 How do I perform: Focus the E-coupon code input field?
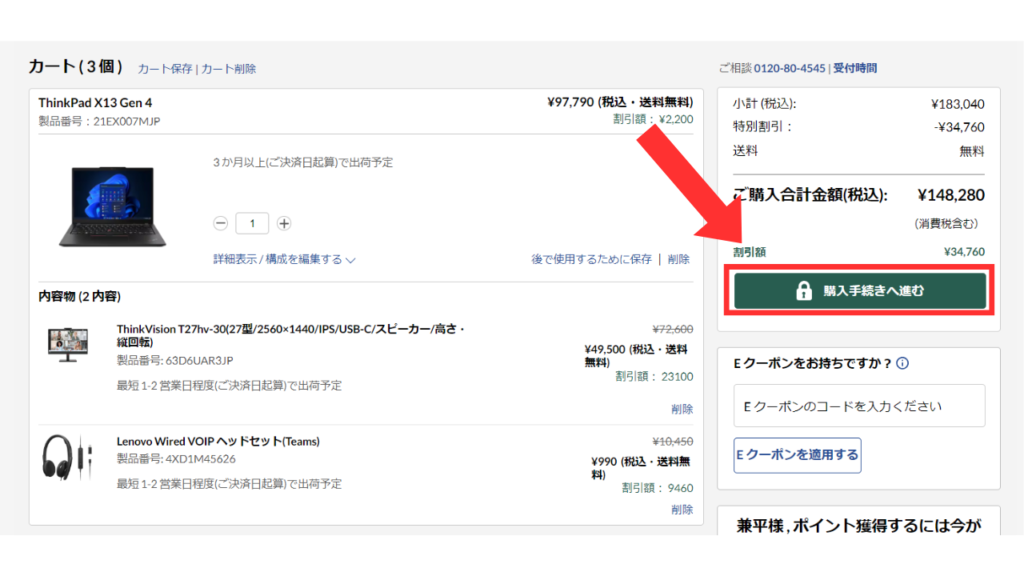click(859, 407)
